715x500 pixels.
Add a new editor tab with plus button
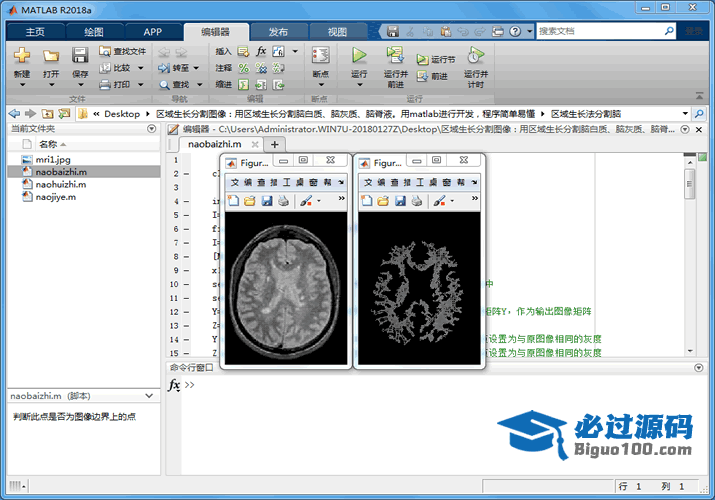click(x=275, y=144)
